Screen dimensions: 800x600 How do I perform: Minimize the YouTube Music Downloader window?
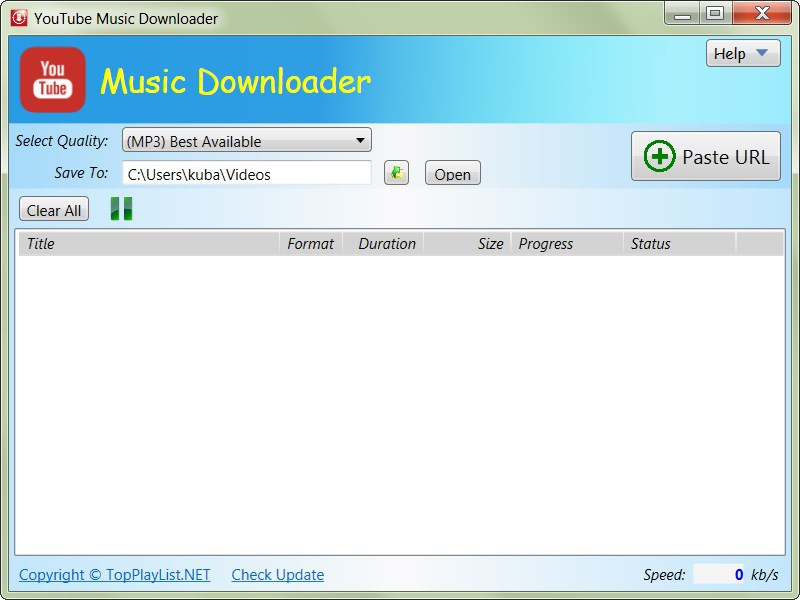682,14
